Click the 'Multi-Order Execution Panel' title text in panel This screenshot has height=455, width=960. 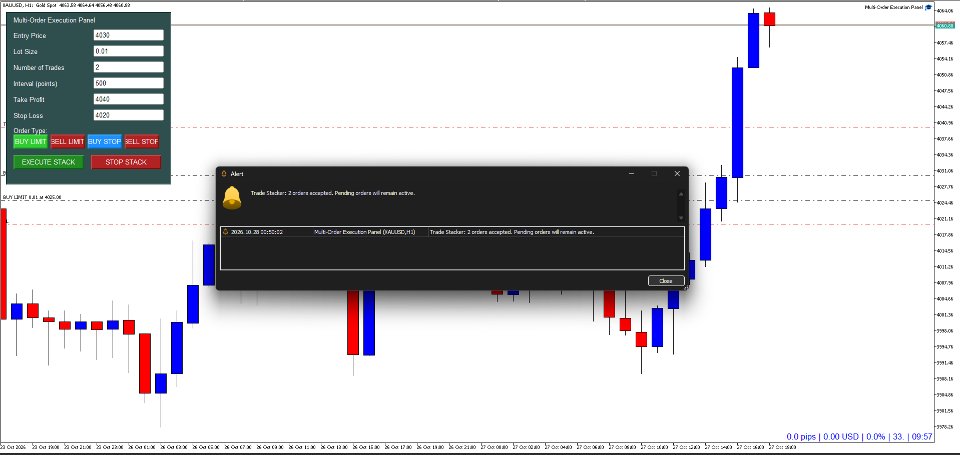click(x=54, y=20)
